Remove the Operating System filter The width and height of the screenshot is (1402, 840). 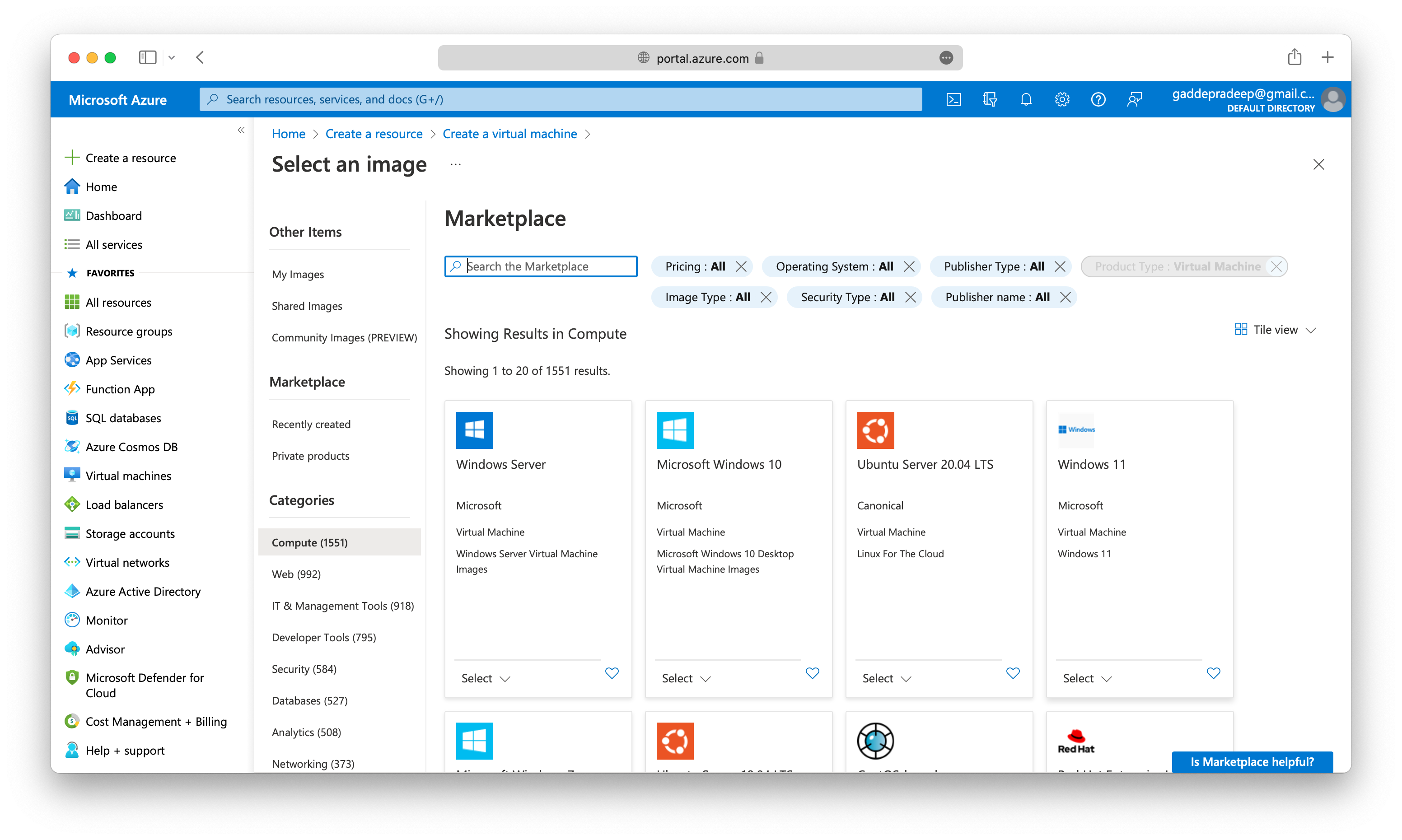click(x=909, y=266)
